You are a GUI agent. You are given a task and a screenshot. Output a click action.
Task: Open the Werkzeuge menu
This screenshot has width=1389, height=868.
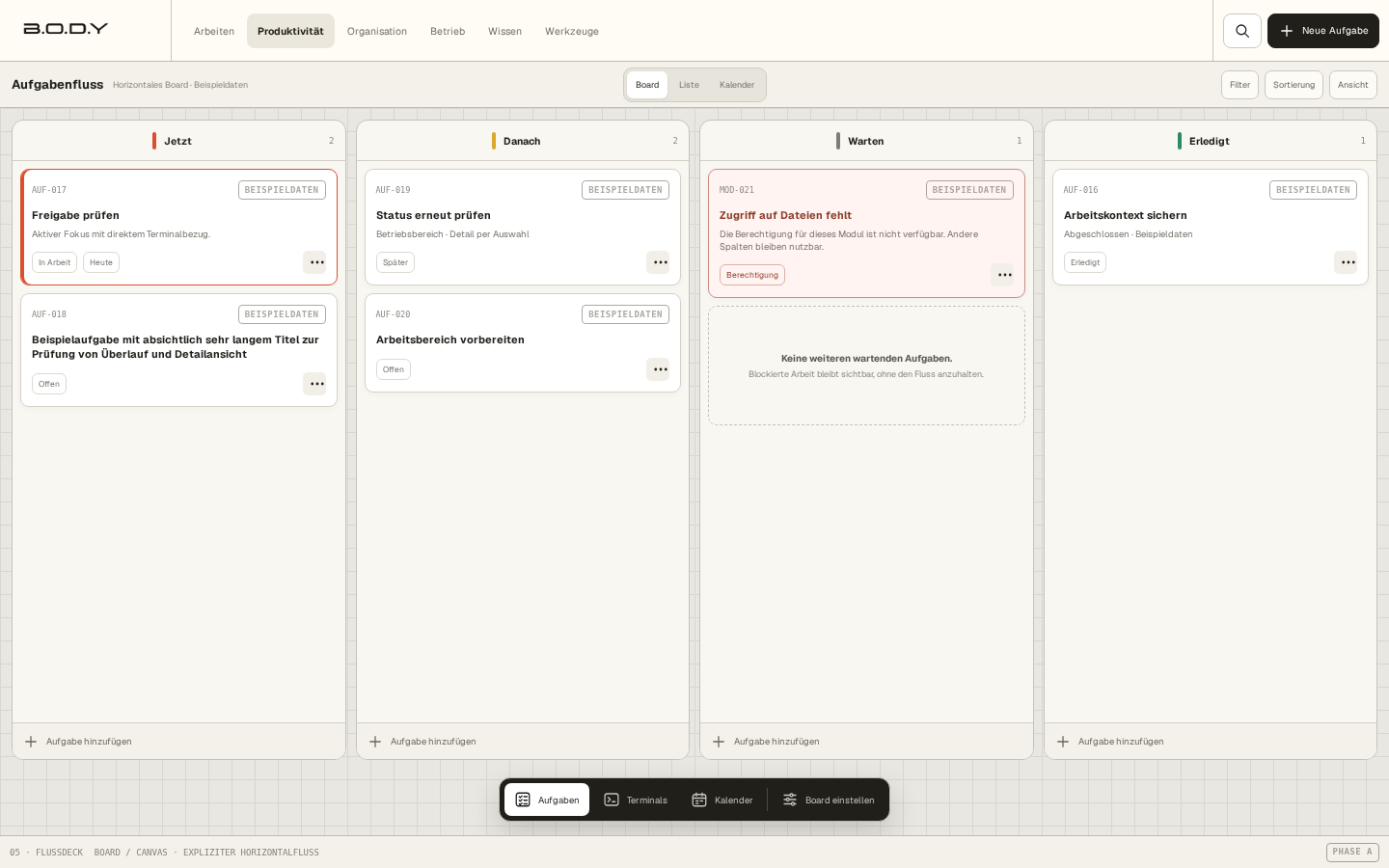572,31
